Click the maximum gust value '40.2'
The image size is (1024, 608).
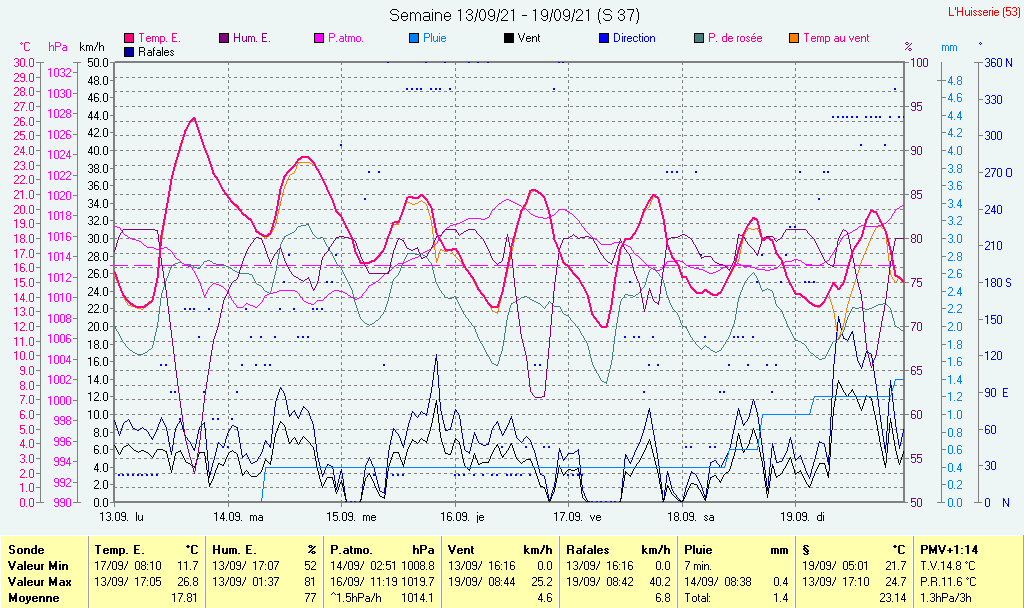tap(660, 582)
